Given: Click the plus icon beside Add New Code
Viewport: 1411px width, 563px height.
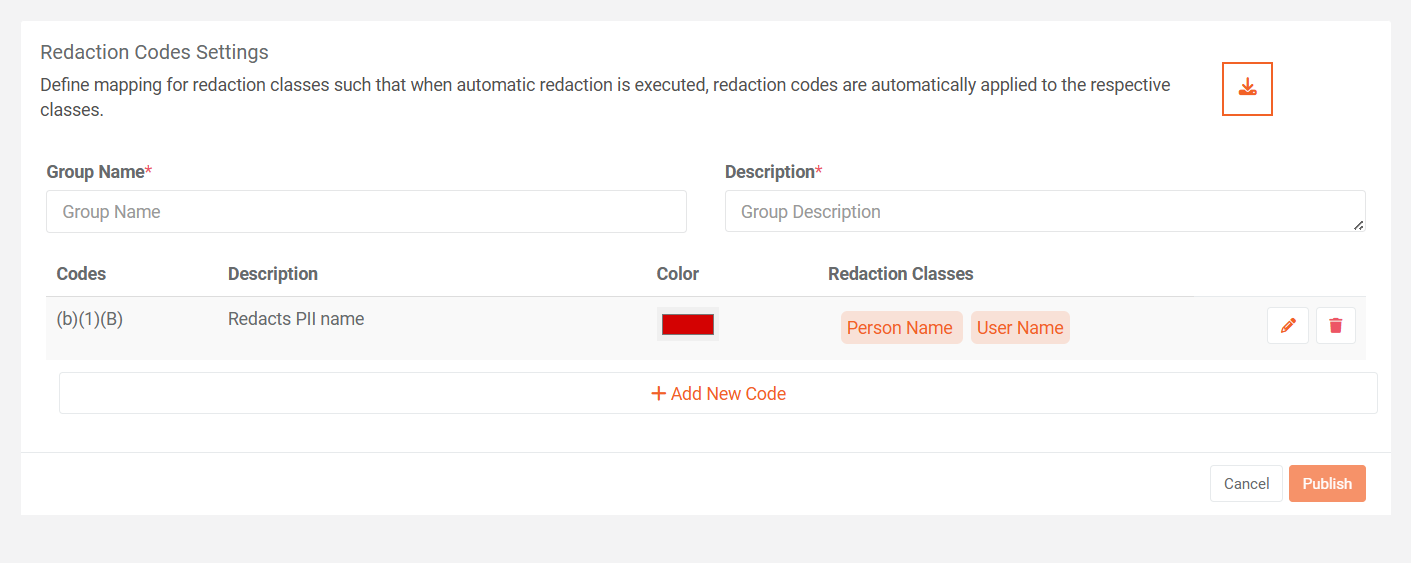Looking at the screenshot, I should pos(659,394).
